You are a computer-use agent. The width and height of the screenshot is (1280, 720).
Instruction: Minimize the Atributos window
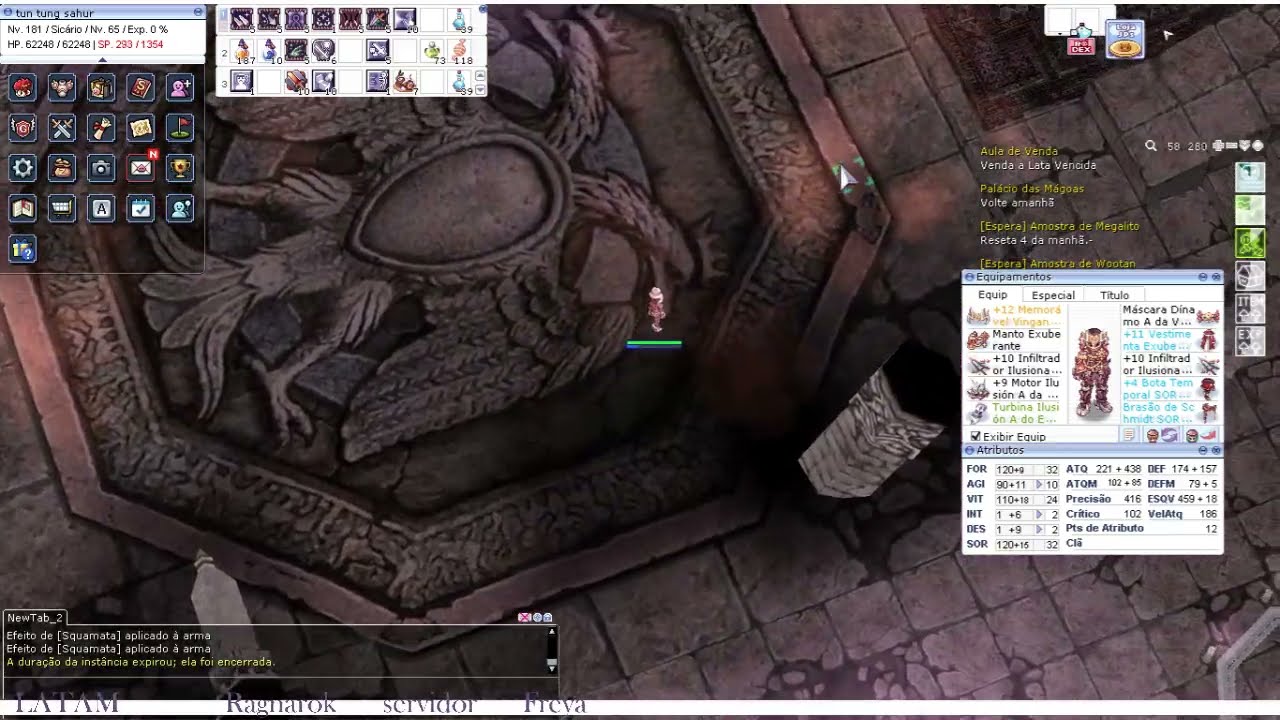coord(1203,451)
